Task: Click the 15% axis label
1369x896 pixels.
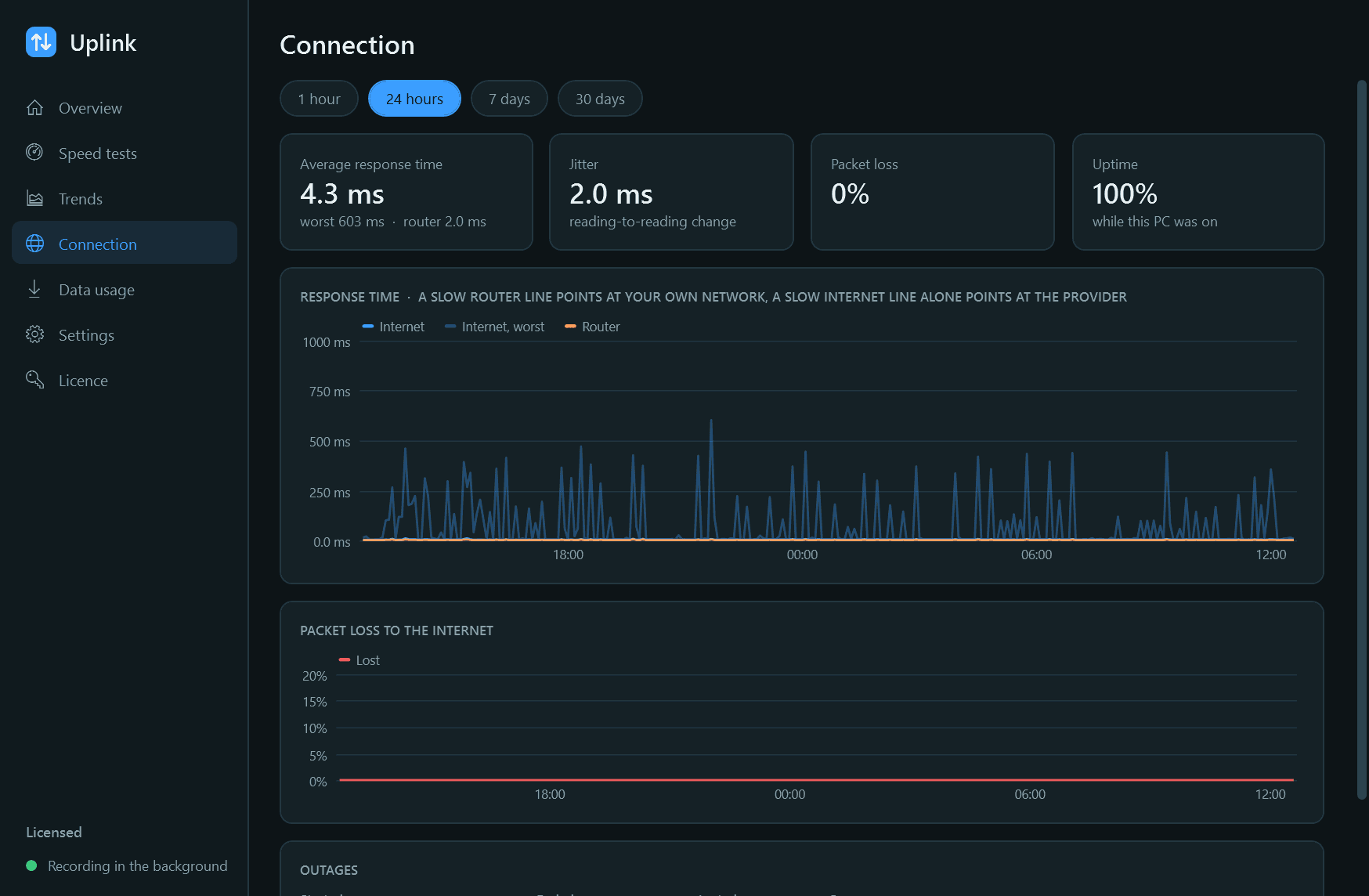Action: coord(315,702)
